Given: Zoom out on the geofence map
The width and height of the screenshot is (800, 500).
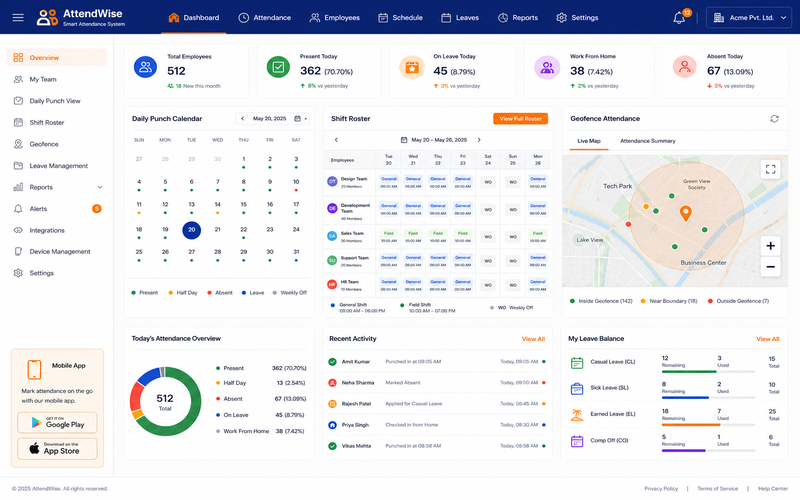Looking at the screenshot, I should coord(770,267).
